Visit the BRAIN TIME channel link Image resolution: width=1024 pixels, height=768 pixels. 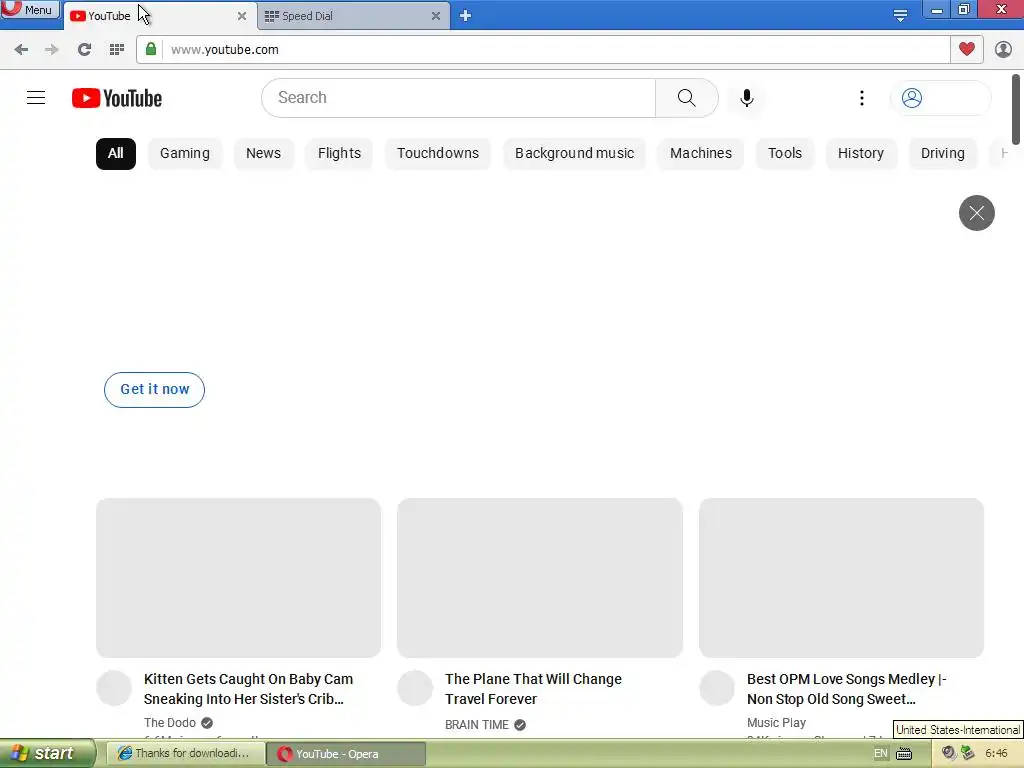(477, 725)
